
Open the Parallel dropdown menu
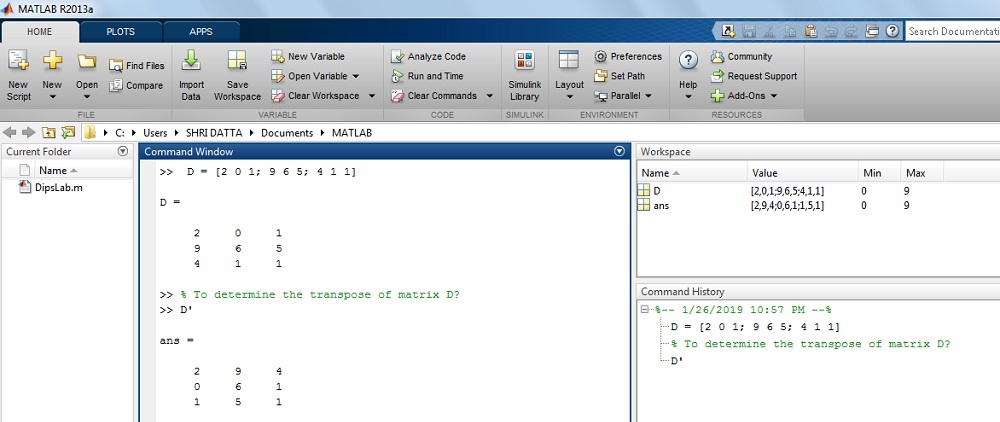coord(648,96)
